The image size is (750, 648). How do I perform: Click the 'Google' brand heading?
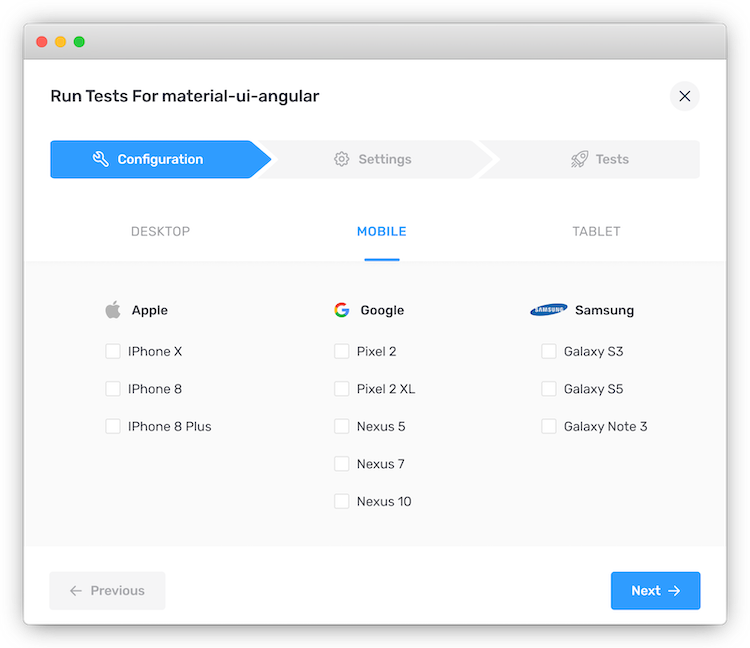pyautogui.click(x=382, y=310)
